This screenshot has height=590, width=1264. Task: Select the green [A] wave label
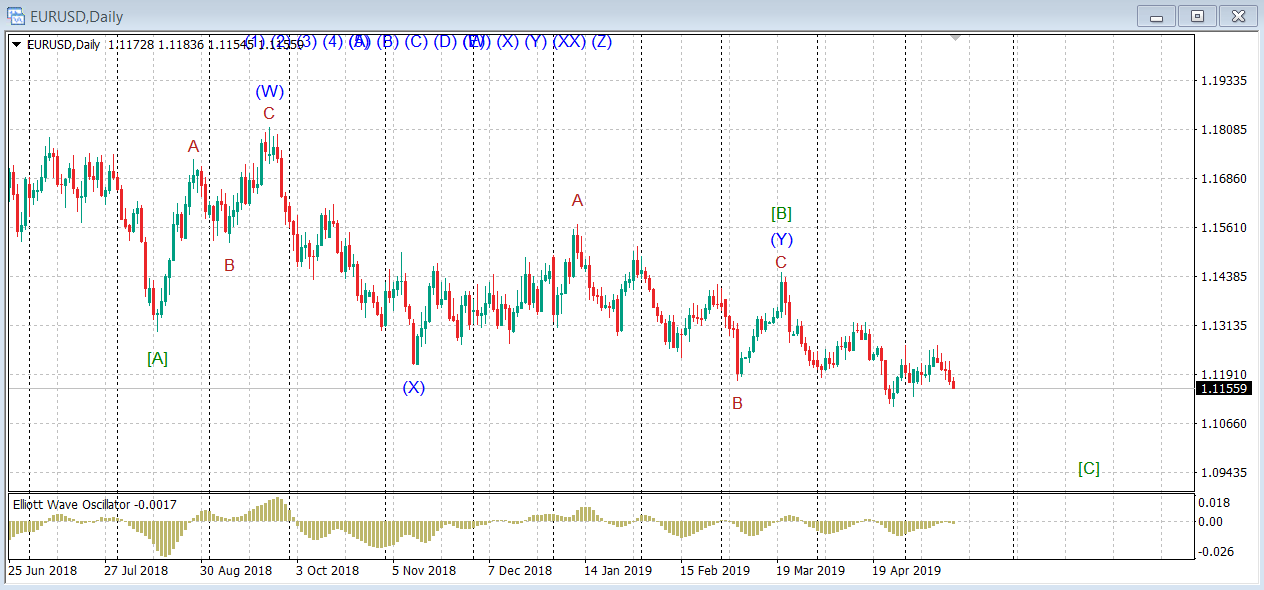point(157,357)
